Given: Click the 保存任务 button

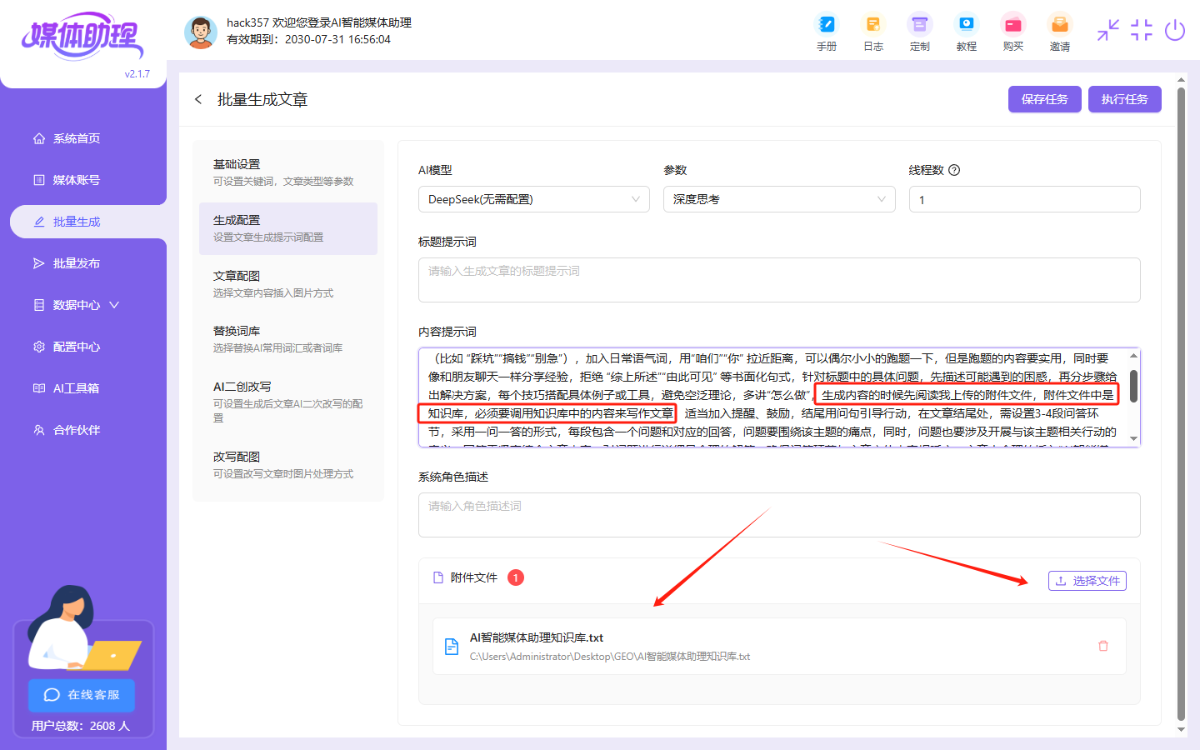Looking at the screenshot, I should point(1044,99).
